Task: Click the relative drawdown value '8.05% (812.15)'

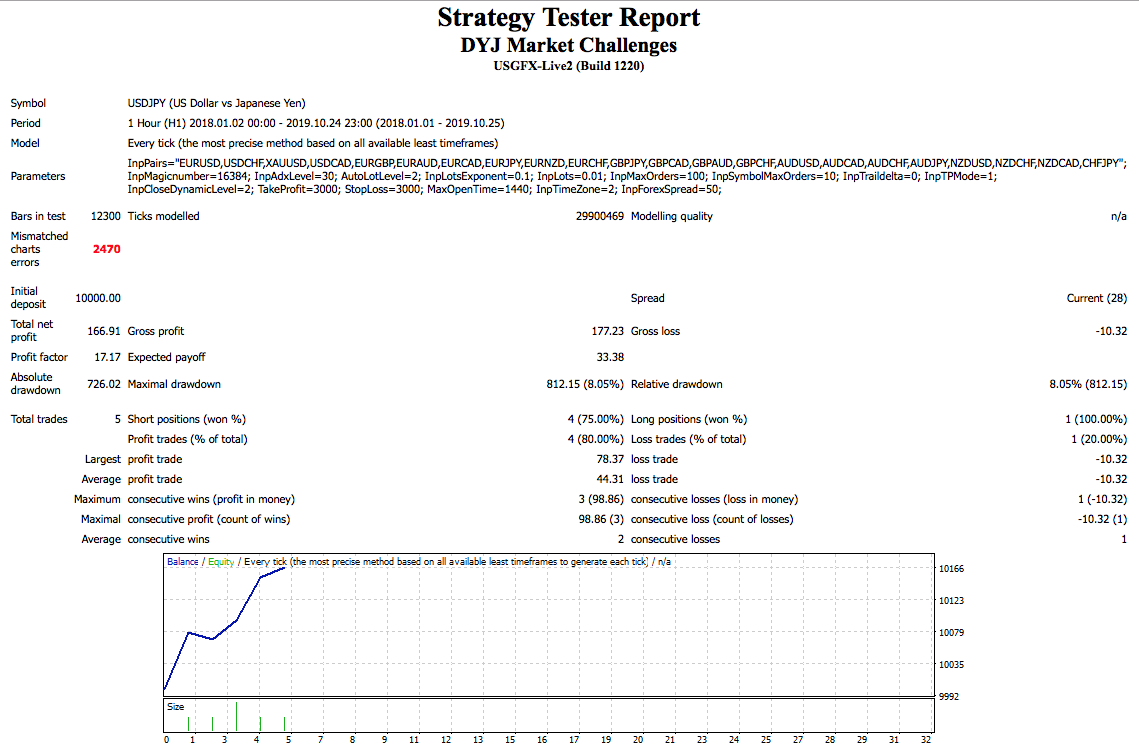Action: (1088, 384)
